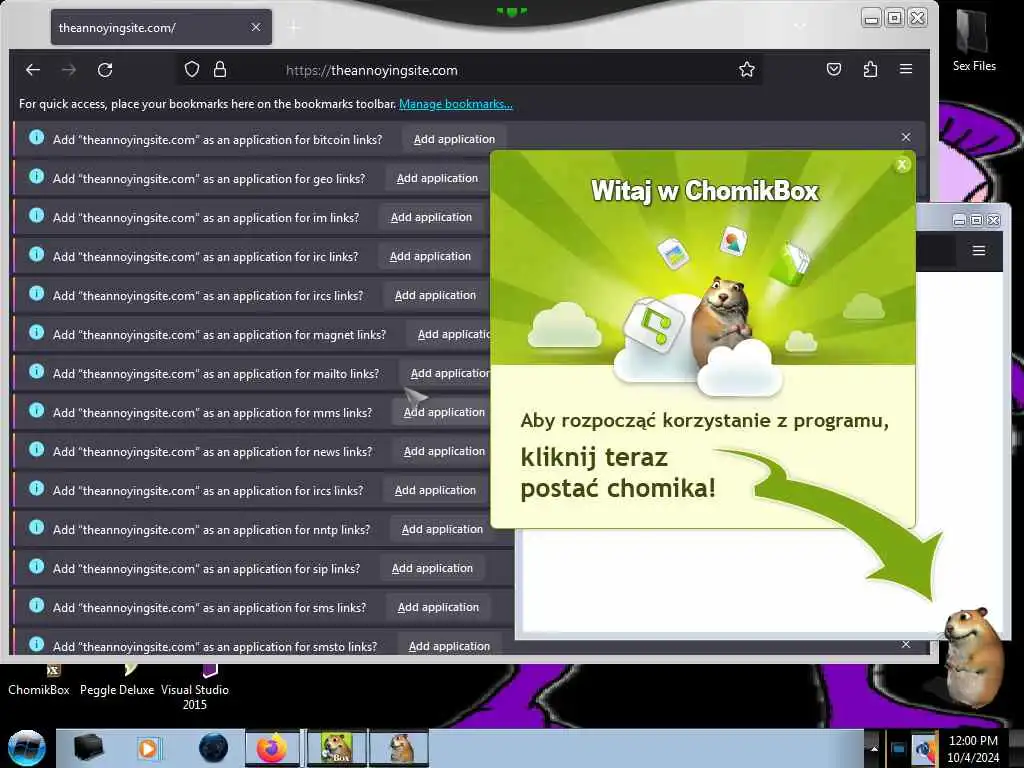The height and width of the screenshot is (768, 1024).
Task: Close the theannoyingsite.com tab
Action: pos(256,27)
